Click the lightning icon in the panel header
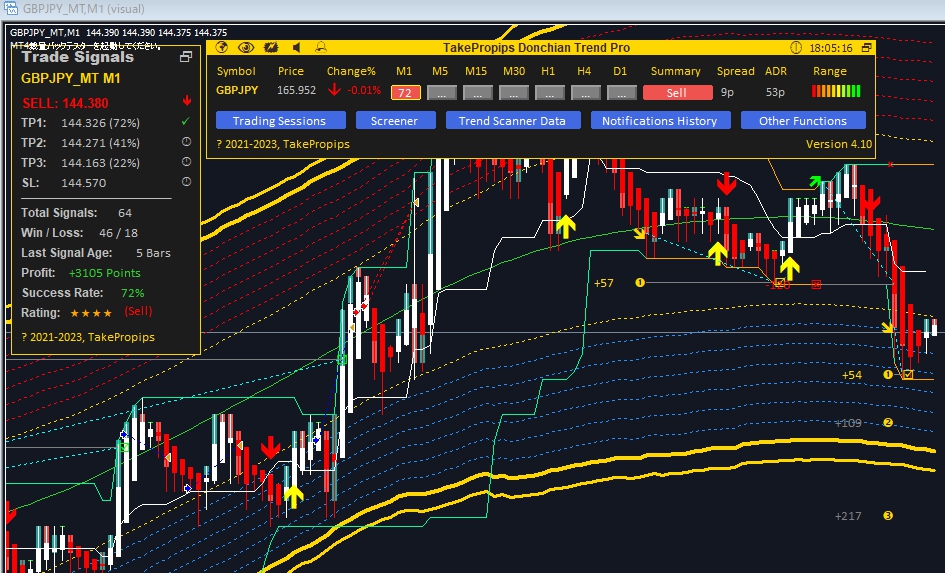This screenshot has width=945, height=573. pyautogui.click(x=271, y=47)
